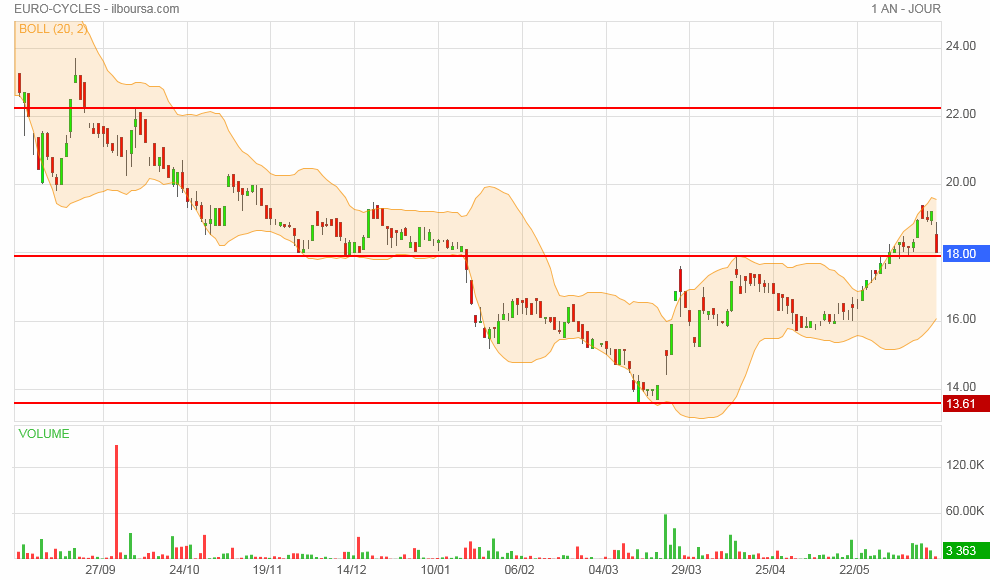990x580 pixels.
Task: Click the 29/03 date axis label
Action: click(x=687, y=570)
